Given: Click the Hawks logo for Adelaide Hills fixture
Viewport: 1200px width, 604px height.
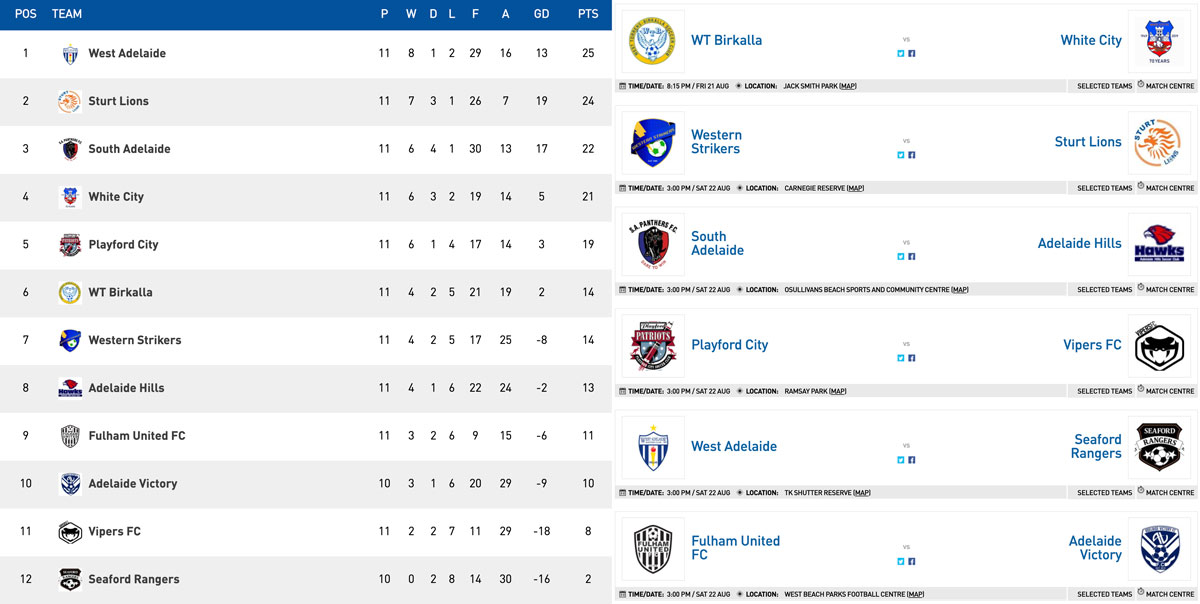Looking at the screenshot, I should tap(1158, 244).
